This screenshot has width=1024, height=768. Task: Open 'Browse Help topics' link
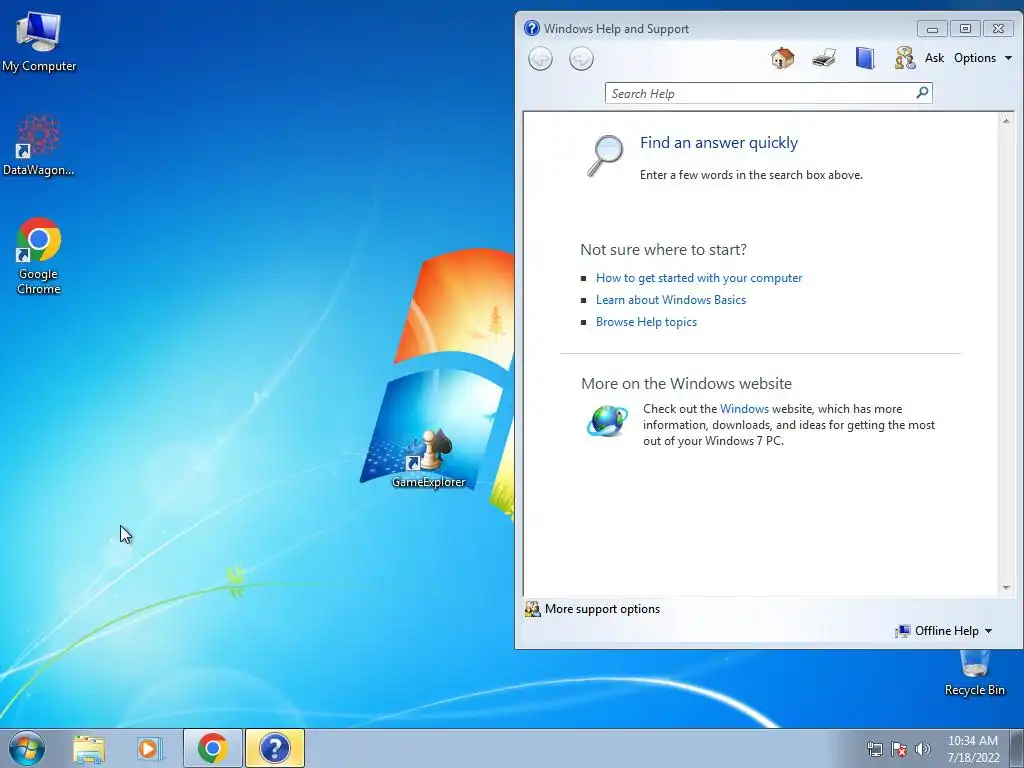click(x=646, y=322)
